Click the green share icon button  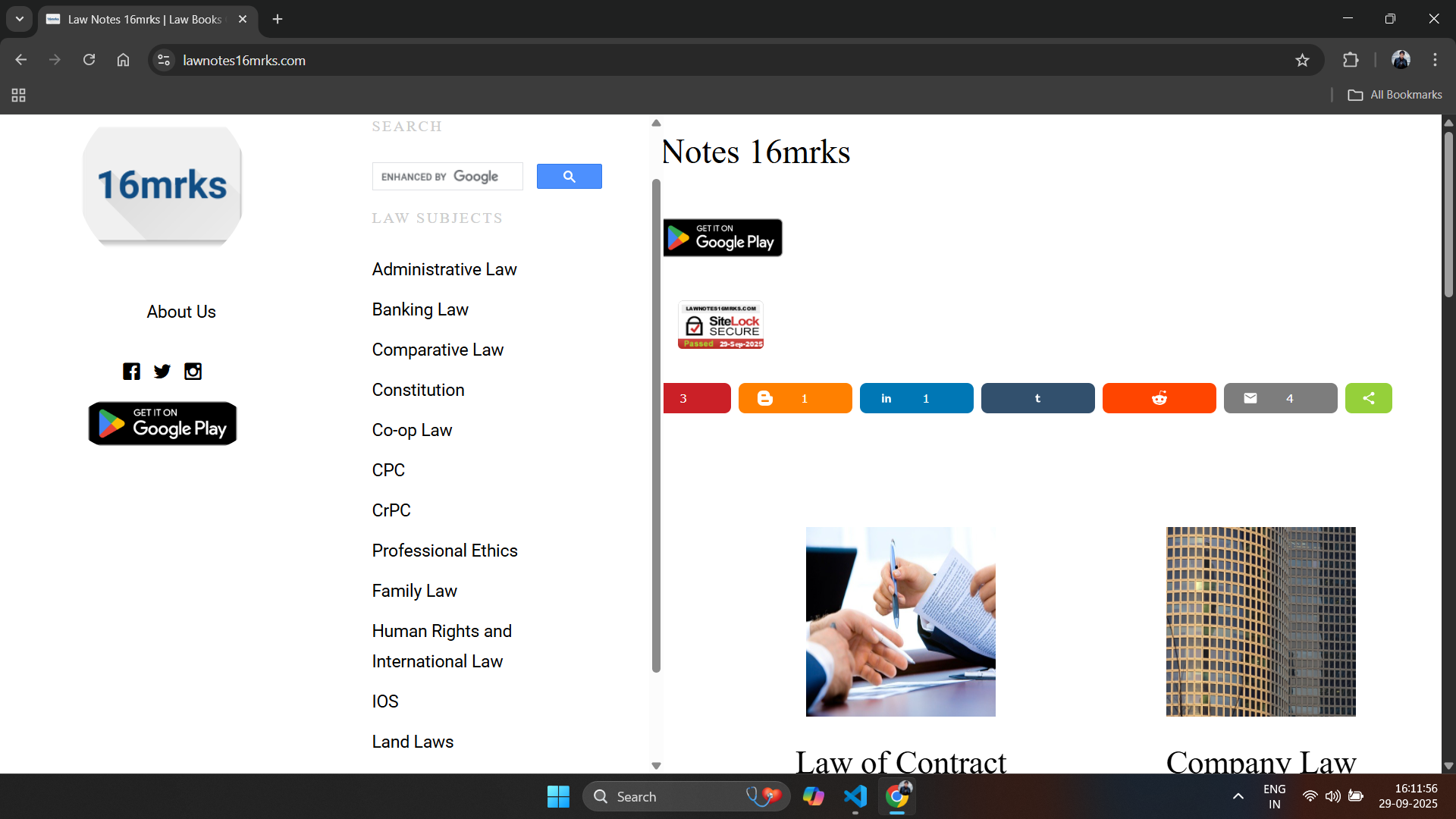tap(1368, 398)
